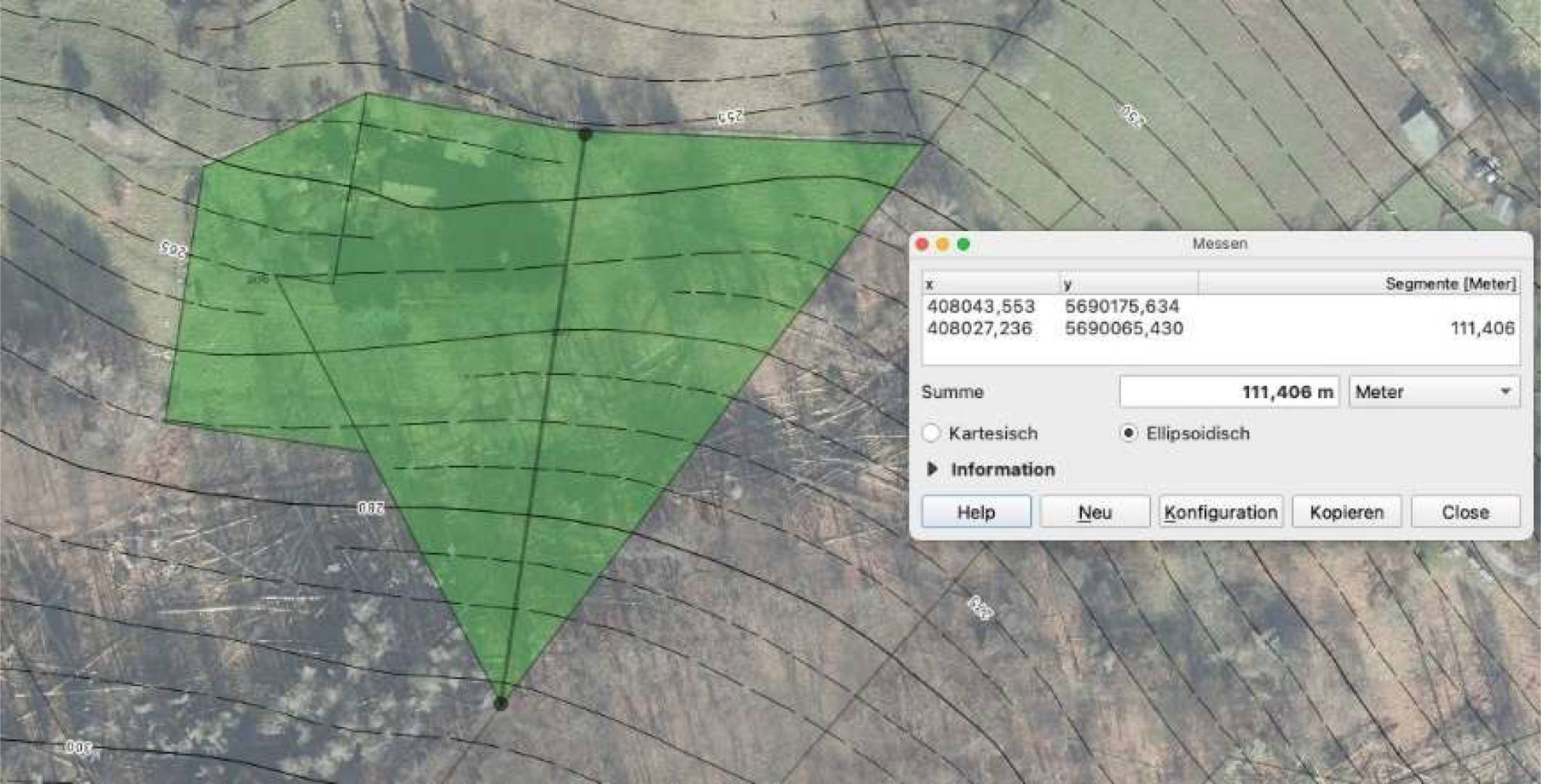This screenshot has width=1541, height=784.
Task: Click the measurement end point at polygon tip
Action: pyautogui.click(x=501, y=703)
